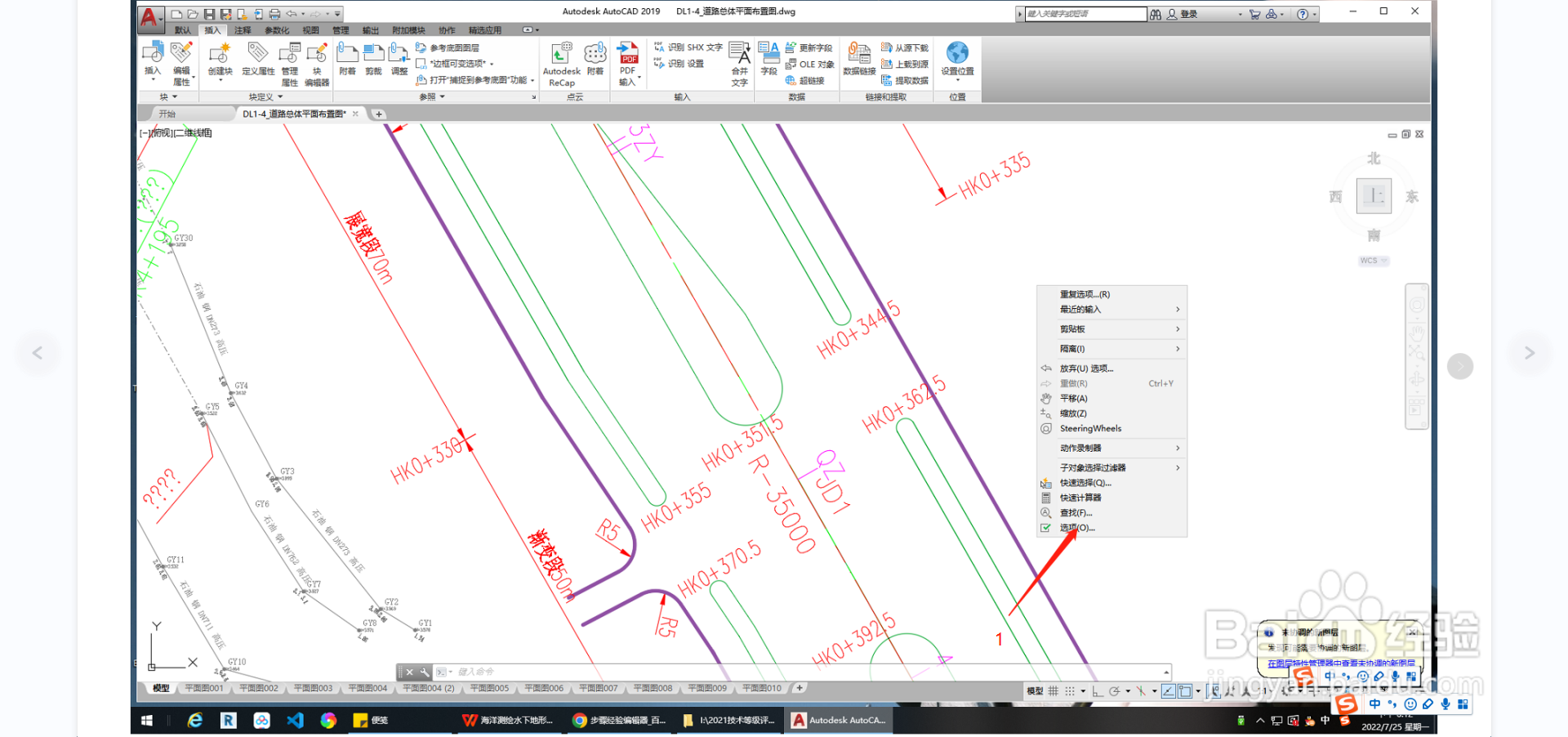
Task: Click the new drawing tab plus button
Action: tap(378, 114)
